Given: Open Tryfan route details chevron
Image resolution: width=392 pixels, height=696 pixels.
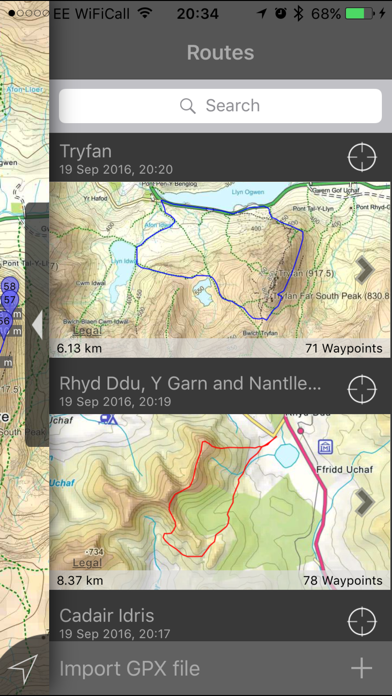Looking at the screenshot, I should [x=365, y=270].
